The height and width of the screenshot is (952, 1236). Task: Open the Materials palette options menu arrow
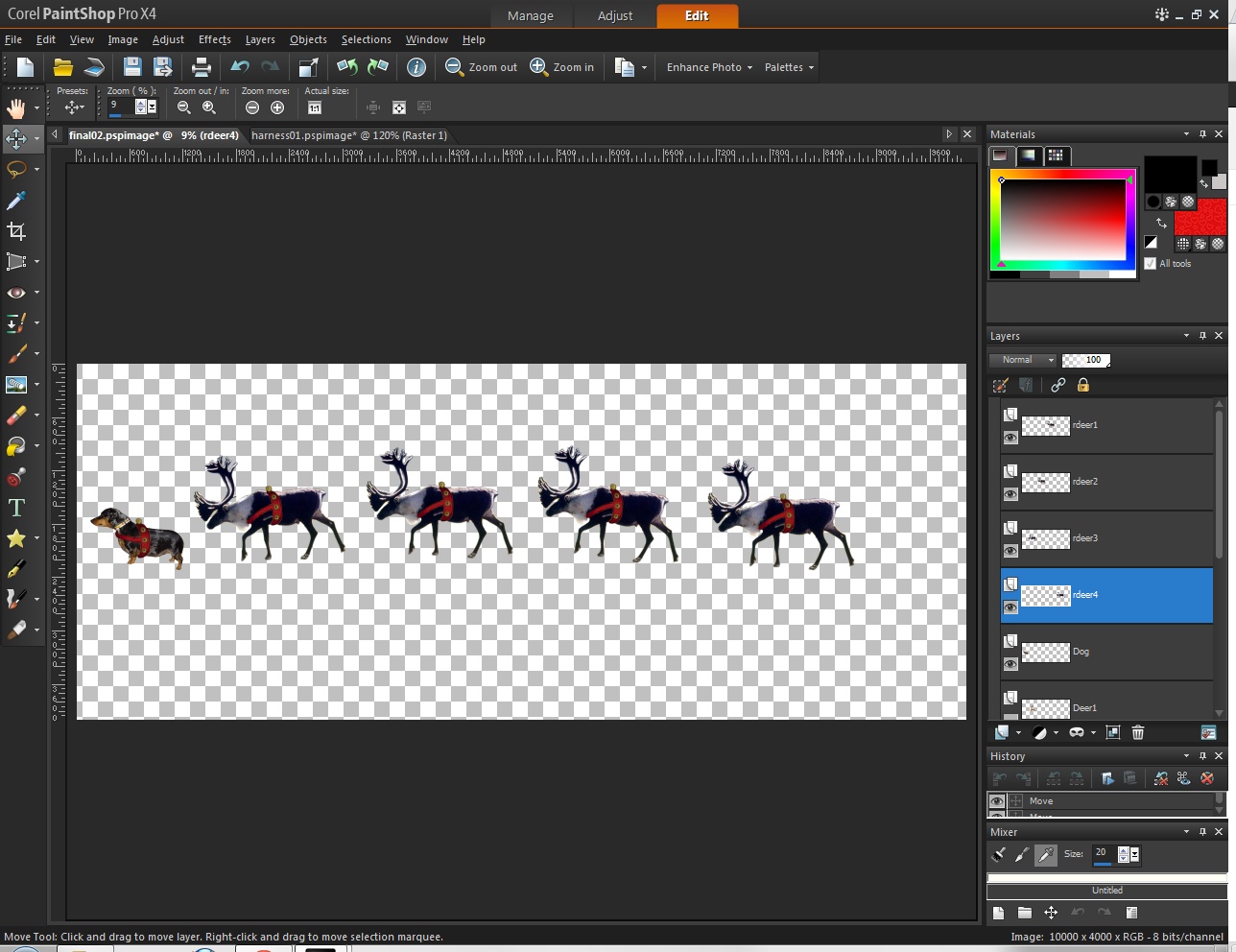click(x=1186, y=134)
